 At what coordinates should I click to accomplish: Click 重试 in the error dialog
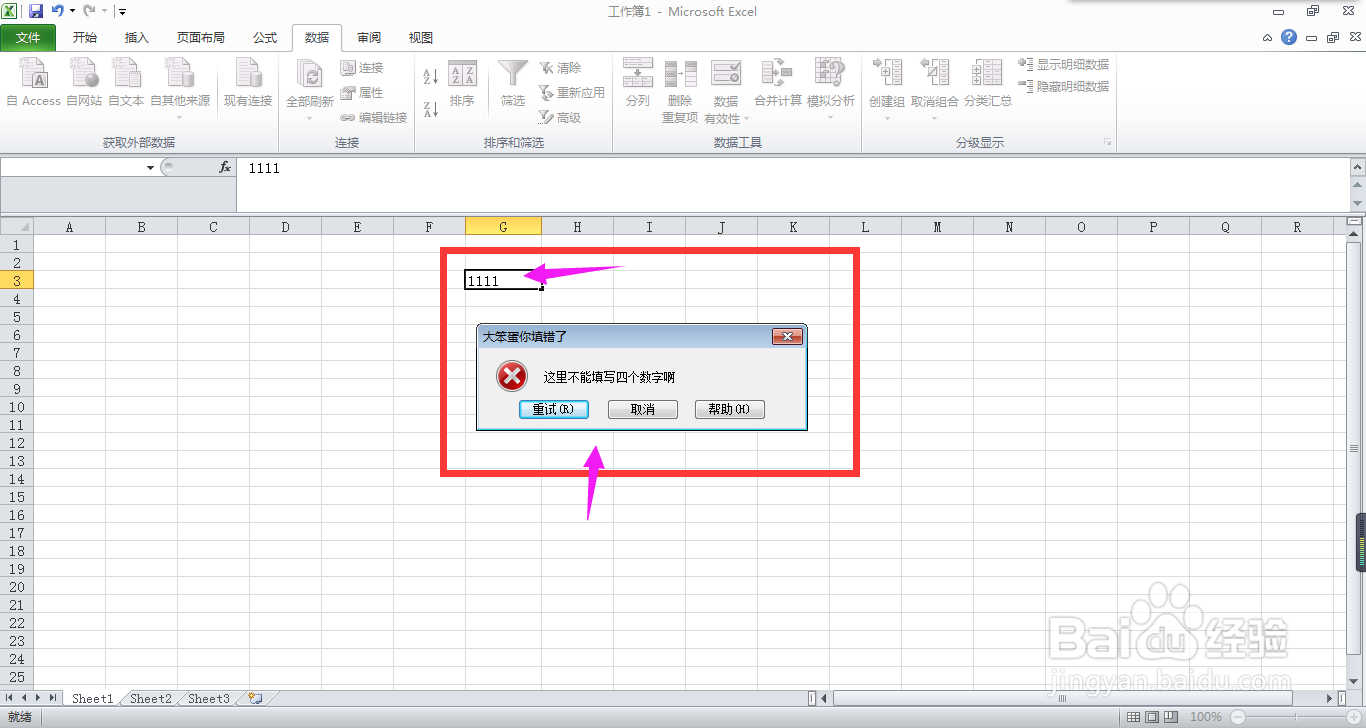coord(553,409)
